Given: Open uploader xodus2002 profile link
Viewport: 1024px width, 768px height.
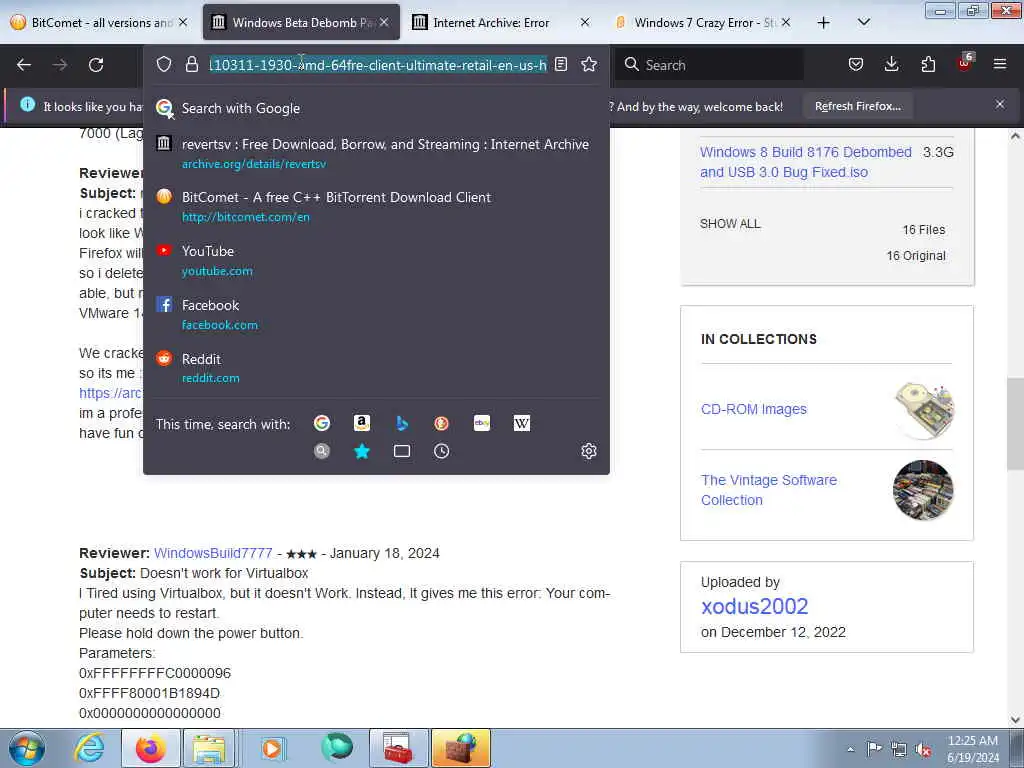Looking at the screenshot, I should [x=754, y=606].
